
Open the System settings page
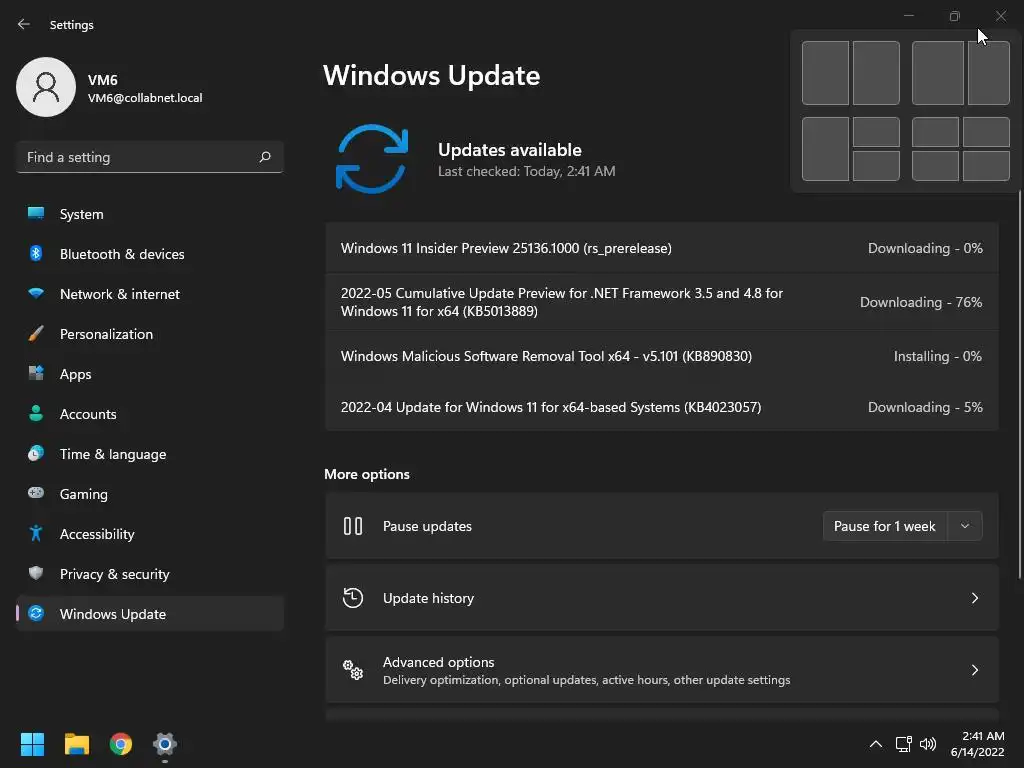click(150, 214)
